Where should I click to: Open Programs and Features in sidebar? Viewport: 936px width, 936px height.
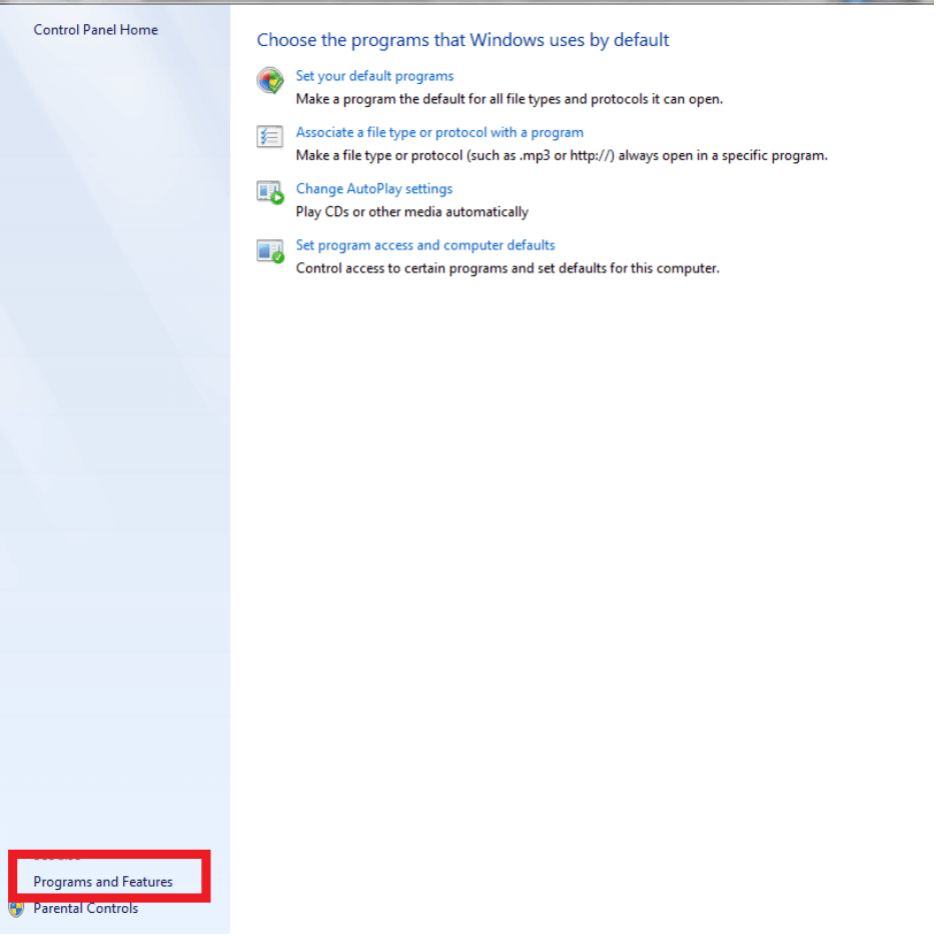[x=103, y=882]
